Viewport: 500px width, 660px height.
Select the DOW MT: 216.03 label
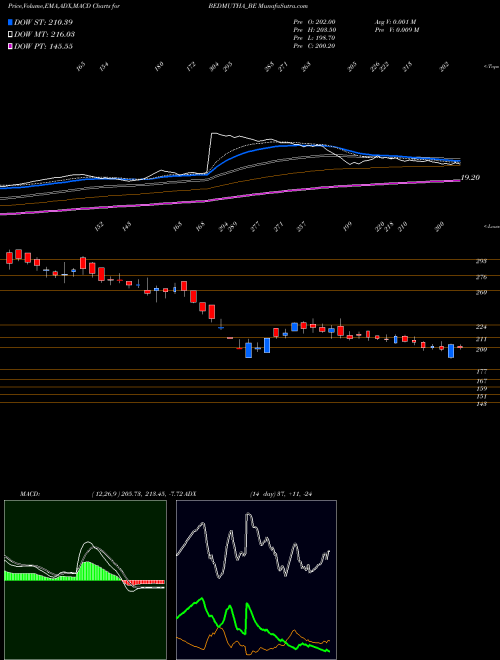[45, 34]
